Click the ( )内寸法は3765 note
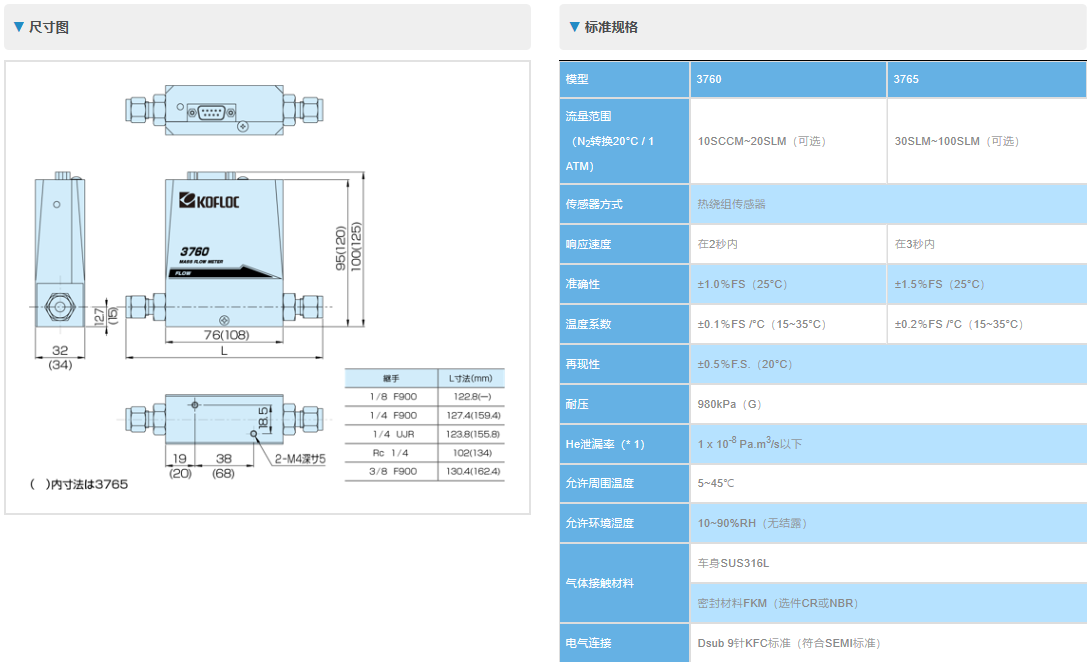 coord(78,484)
